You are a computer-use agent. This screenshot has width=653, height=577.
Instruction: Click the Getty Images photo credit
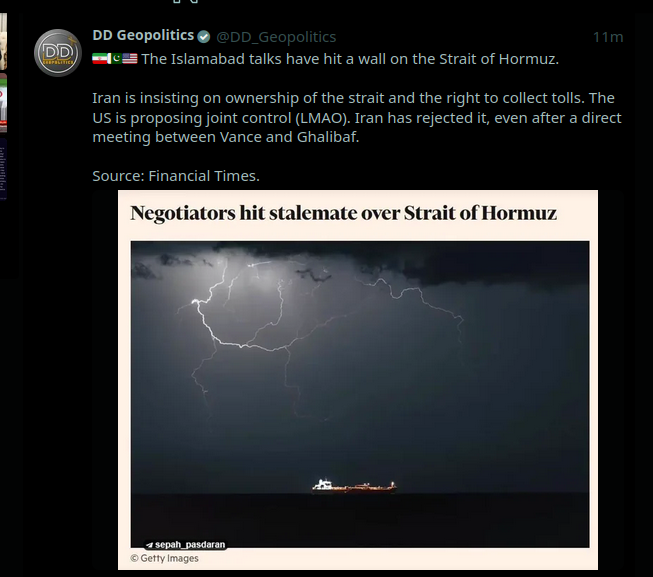(165, 558)
